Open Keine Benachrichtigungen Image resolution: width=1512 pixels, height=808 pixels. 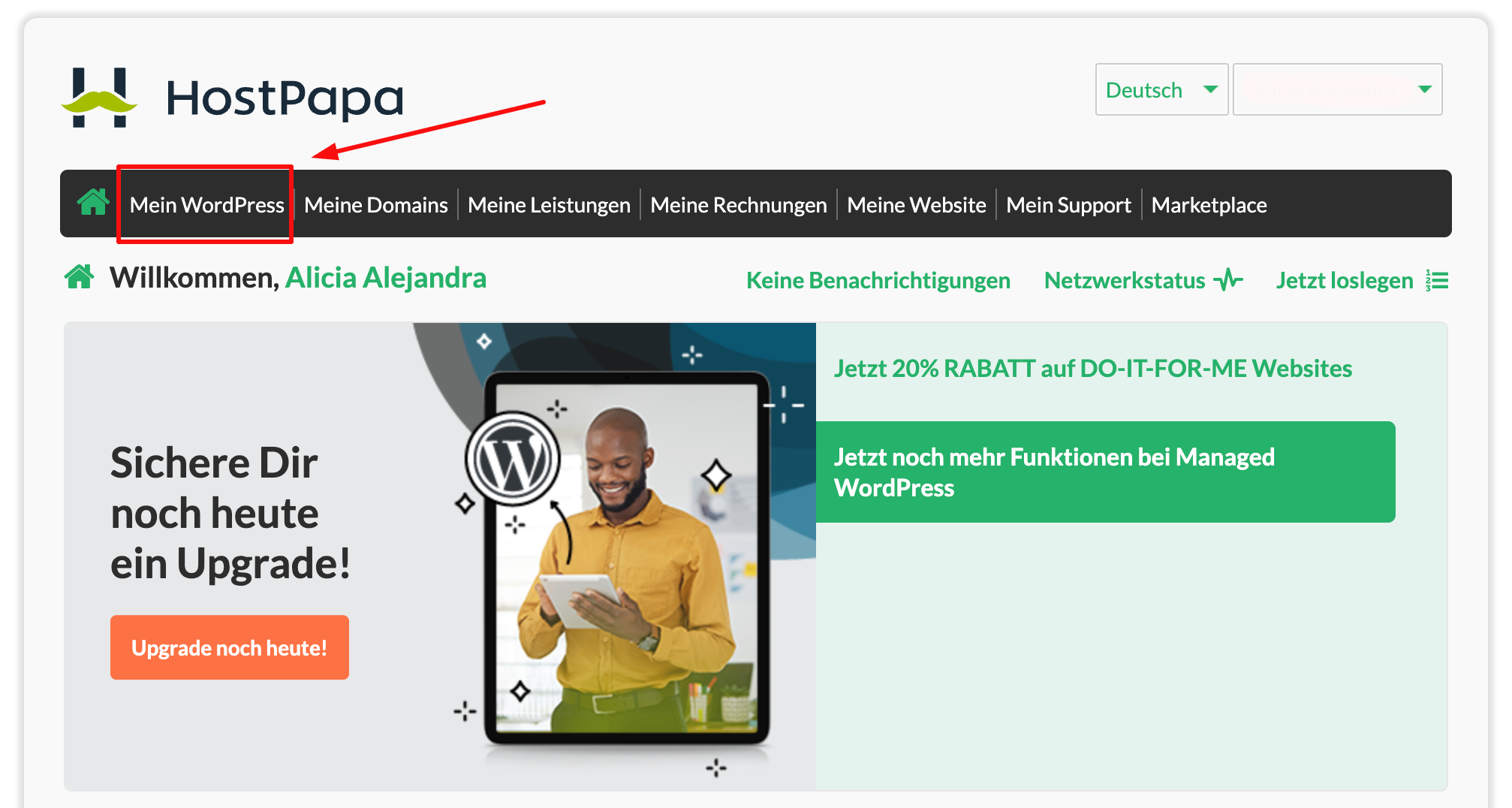pyautogui.click(x=878, y=279)
